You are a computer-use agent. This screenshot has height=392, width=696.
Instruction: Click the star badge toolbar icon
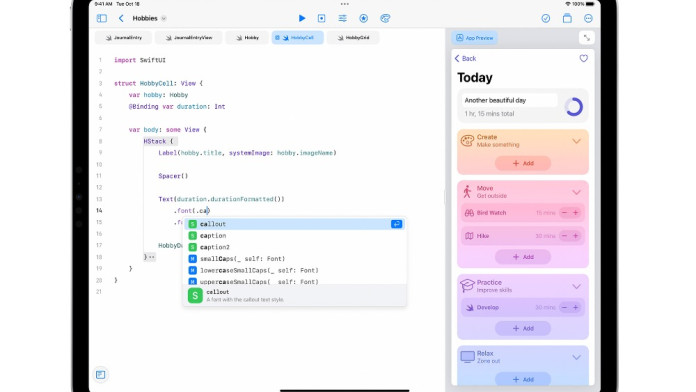(364, 18)
